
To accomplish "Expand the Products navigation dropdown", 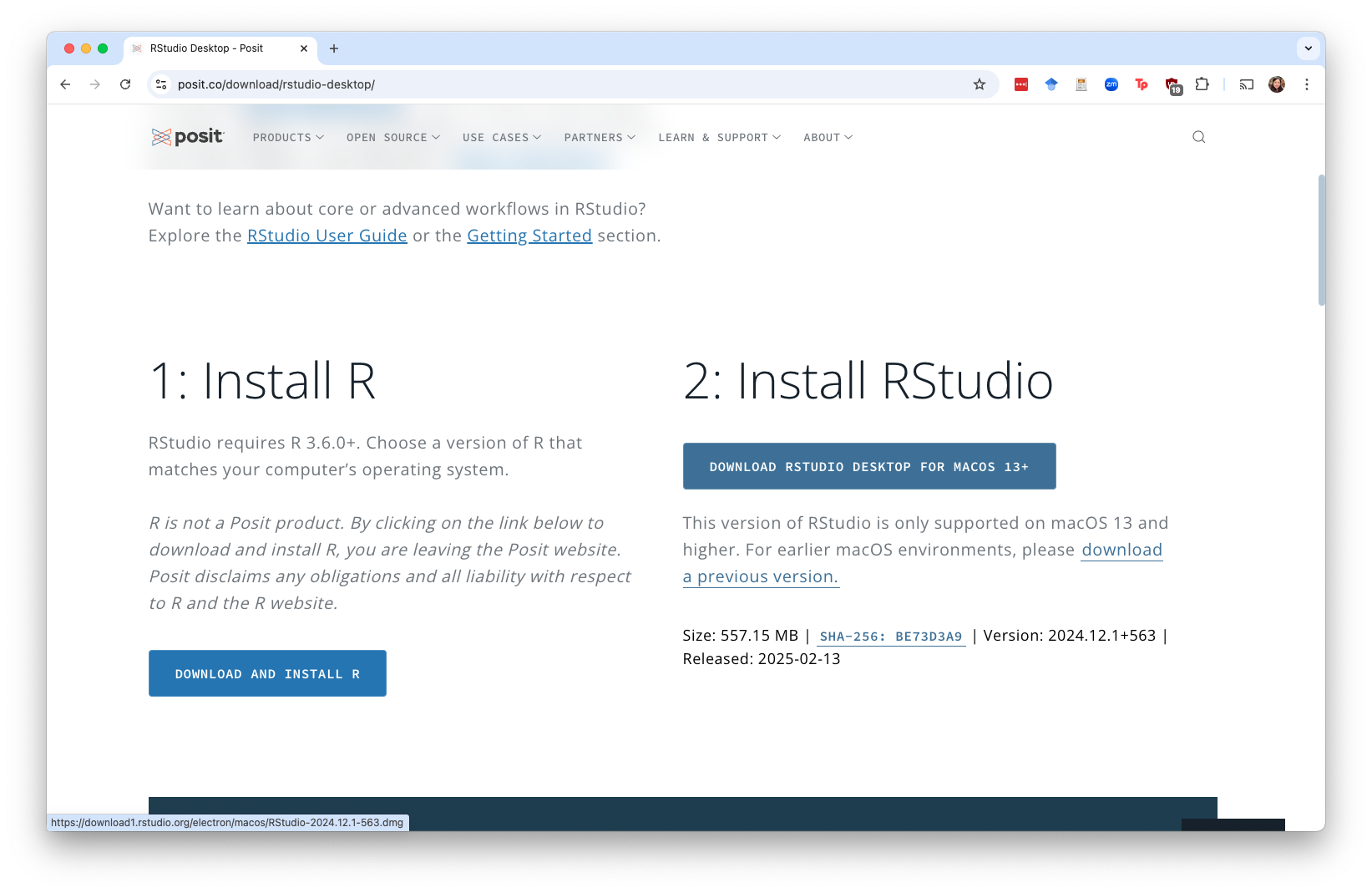I will click(288, 138).
